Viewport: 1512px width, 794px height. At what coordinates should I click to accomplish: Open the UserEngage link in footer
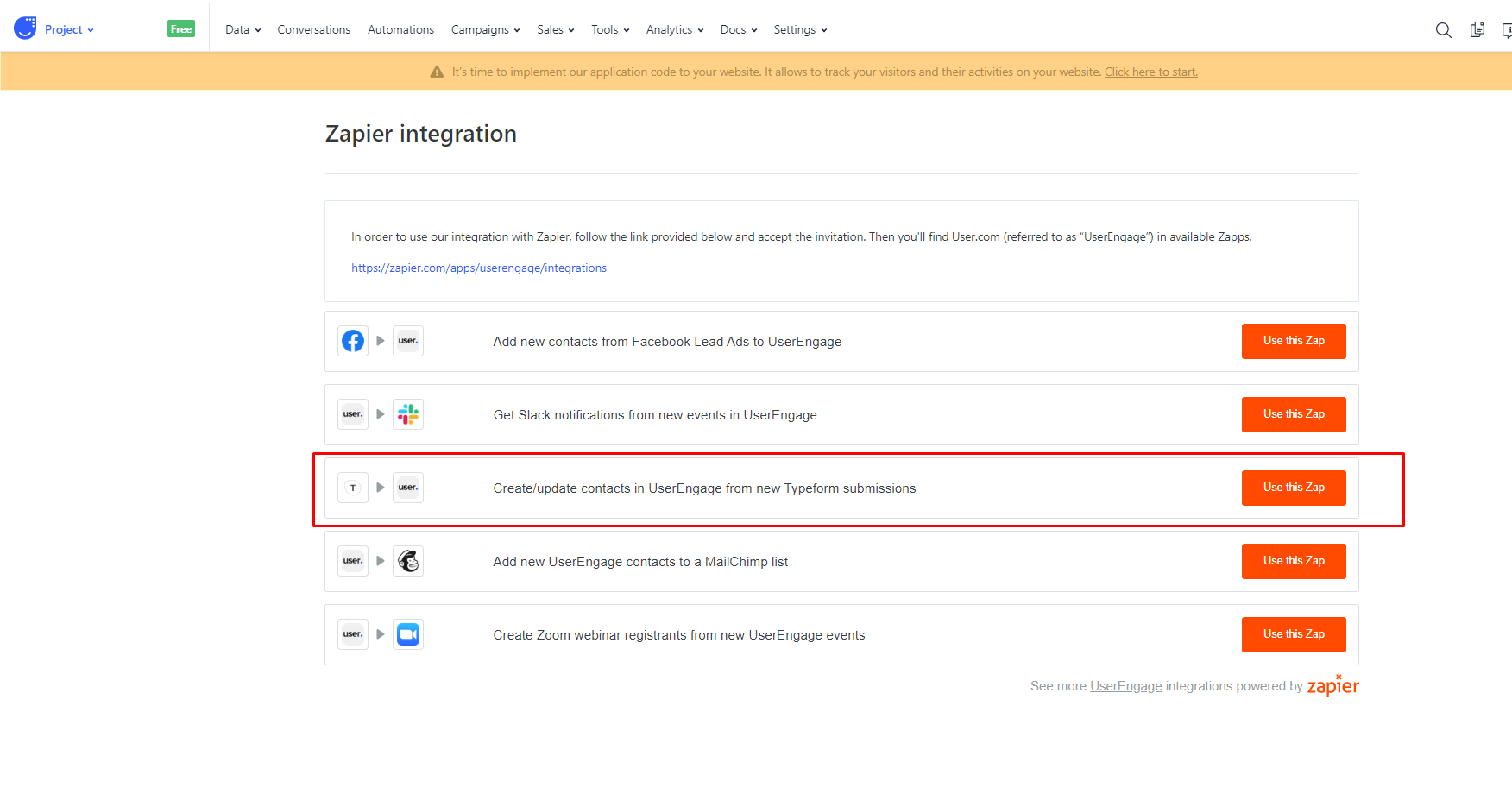pyautogui.click(x=1126, y=686)
